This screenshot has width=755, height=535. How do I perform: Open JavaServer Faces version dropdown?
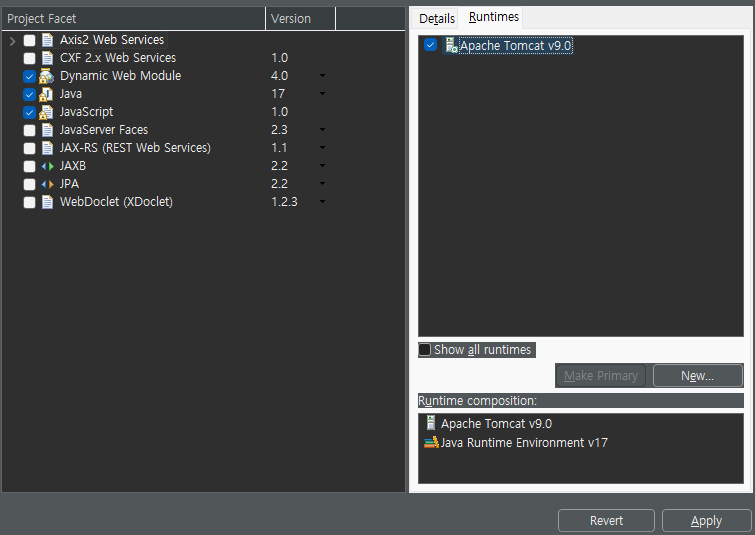pyautogui.click(x=322, y=130)
